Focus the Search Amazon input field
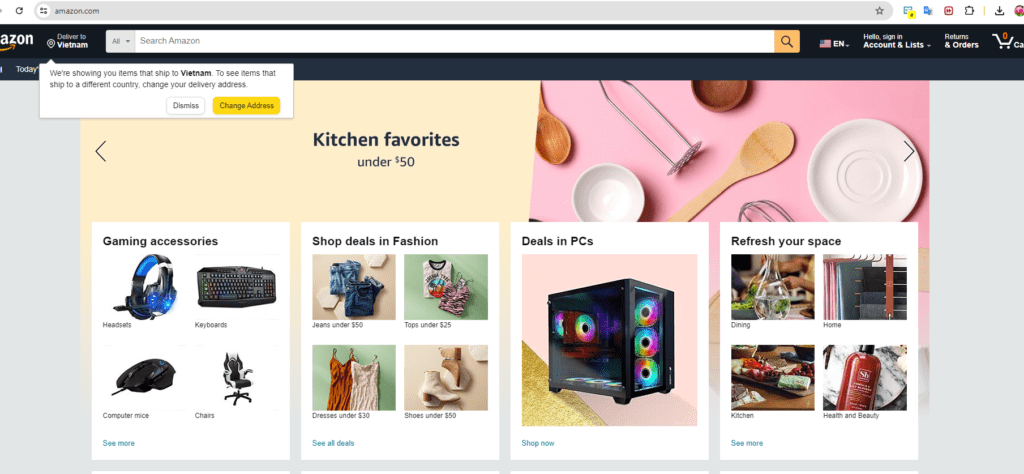Viewport: 1024px width, 474px height. (x=455, y=41)
